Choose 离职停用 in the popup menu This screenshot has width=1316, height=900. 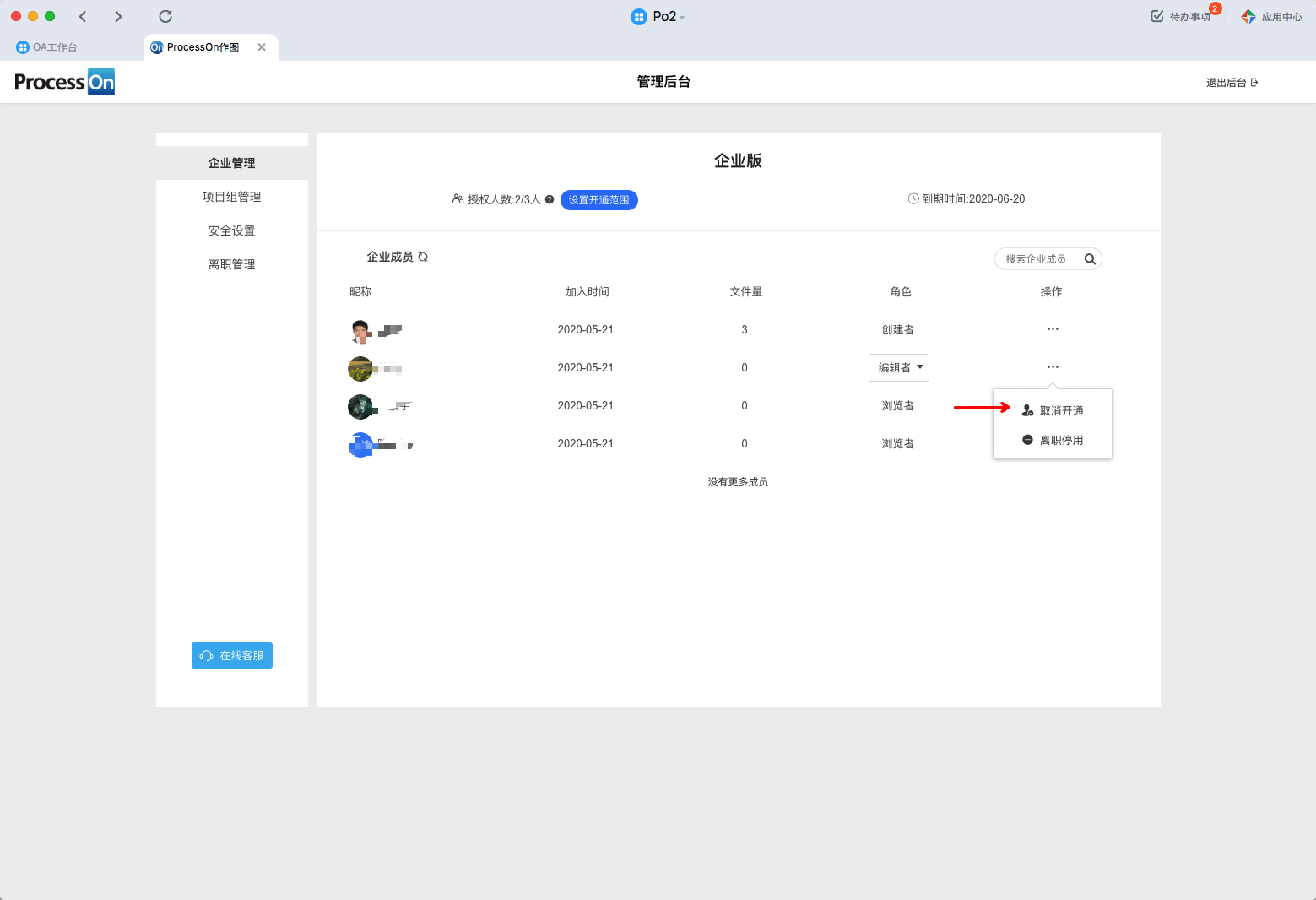1053,440
